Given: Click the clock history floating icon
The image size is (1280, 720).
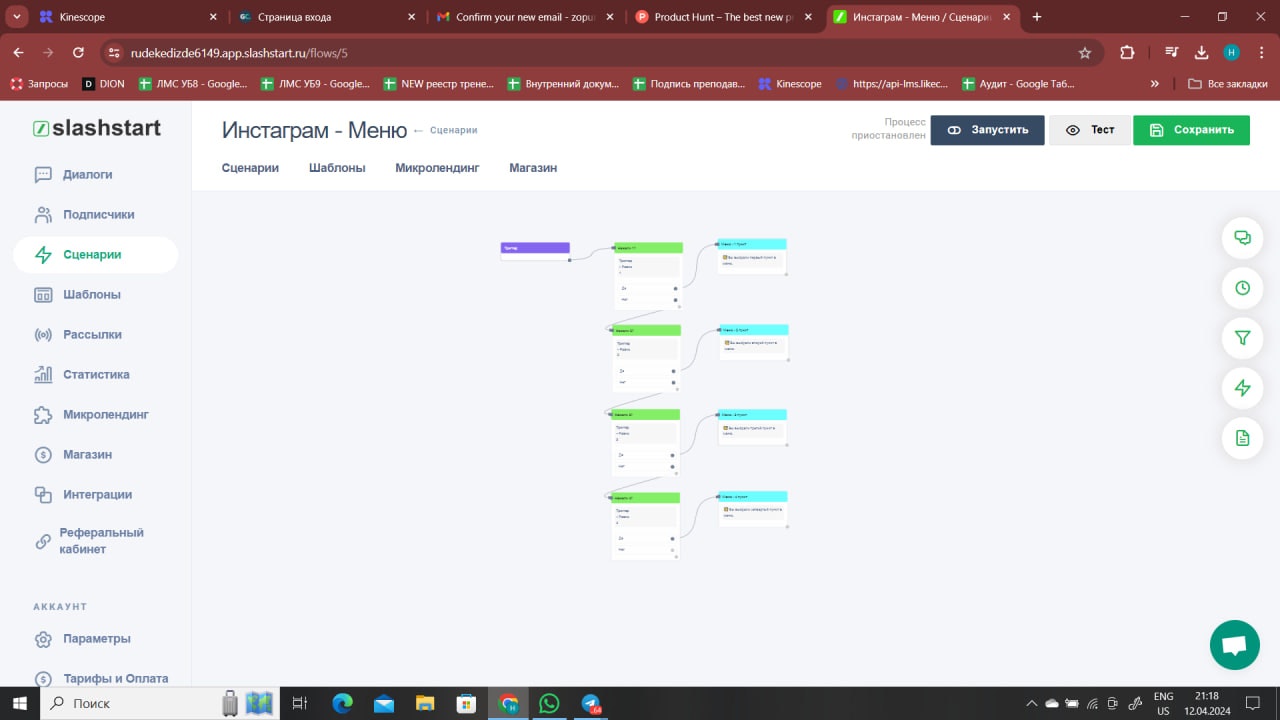Looking at the screenshot, I should 1243,288.
